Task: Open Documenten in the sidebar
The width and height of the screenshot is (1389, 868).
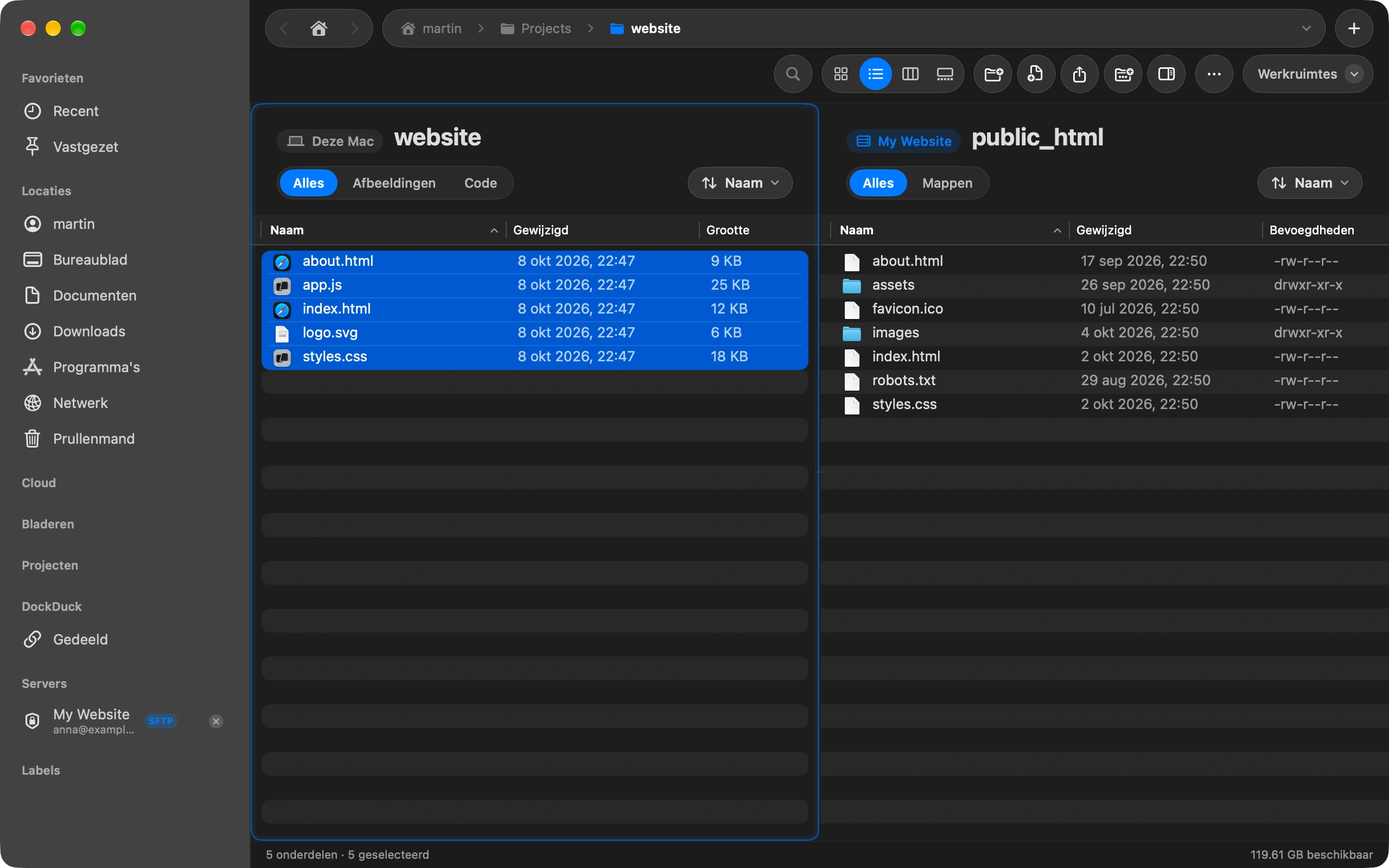Action: [x=125, y=296]
